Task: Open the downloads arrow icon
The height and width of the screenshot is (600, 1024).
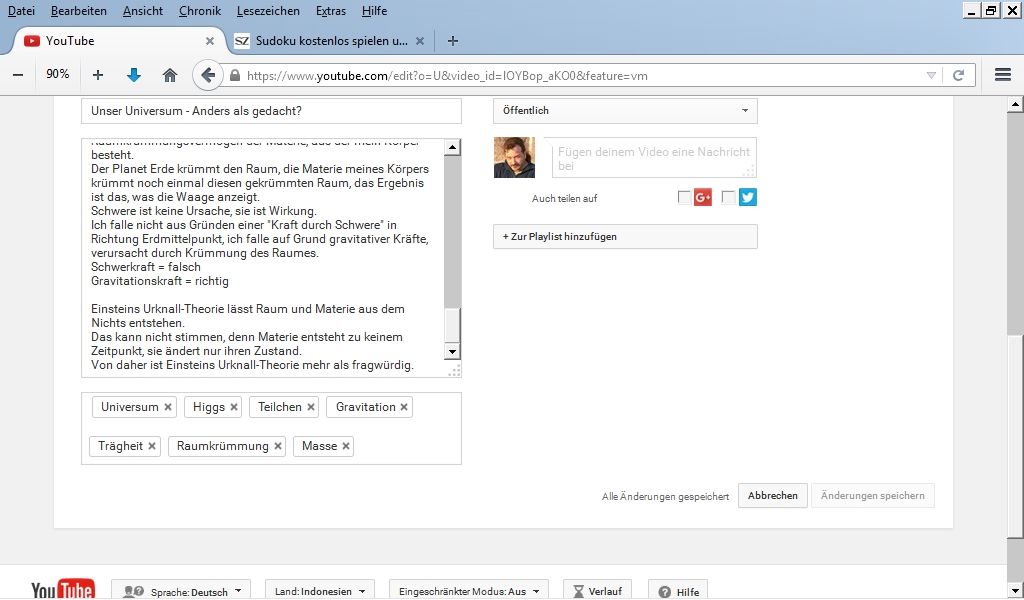Action: click(134, 75)
